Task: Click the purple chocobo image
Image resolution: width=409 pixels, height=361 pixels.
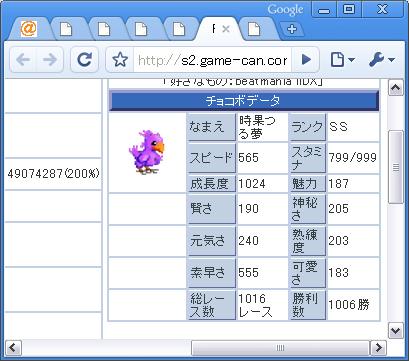Action: tap(147, 152)
